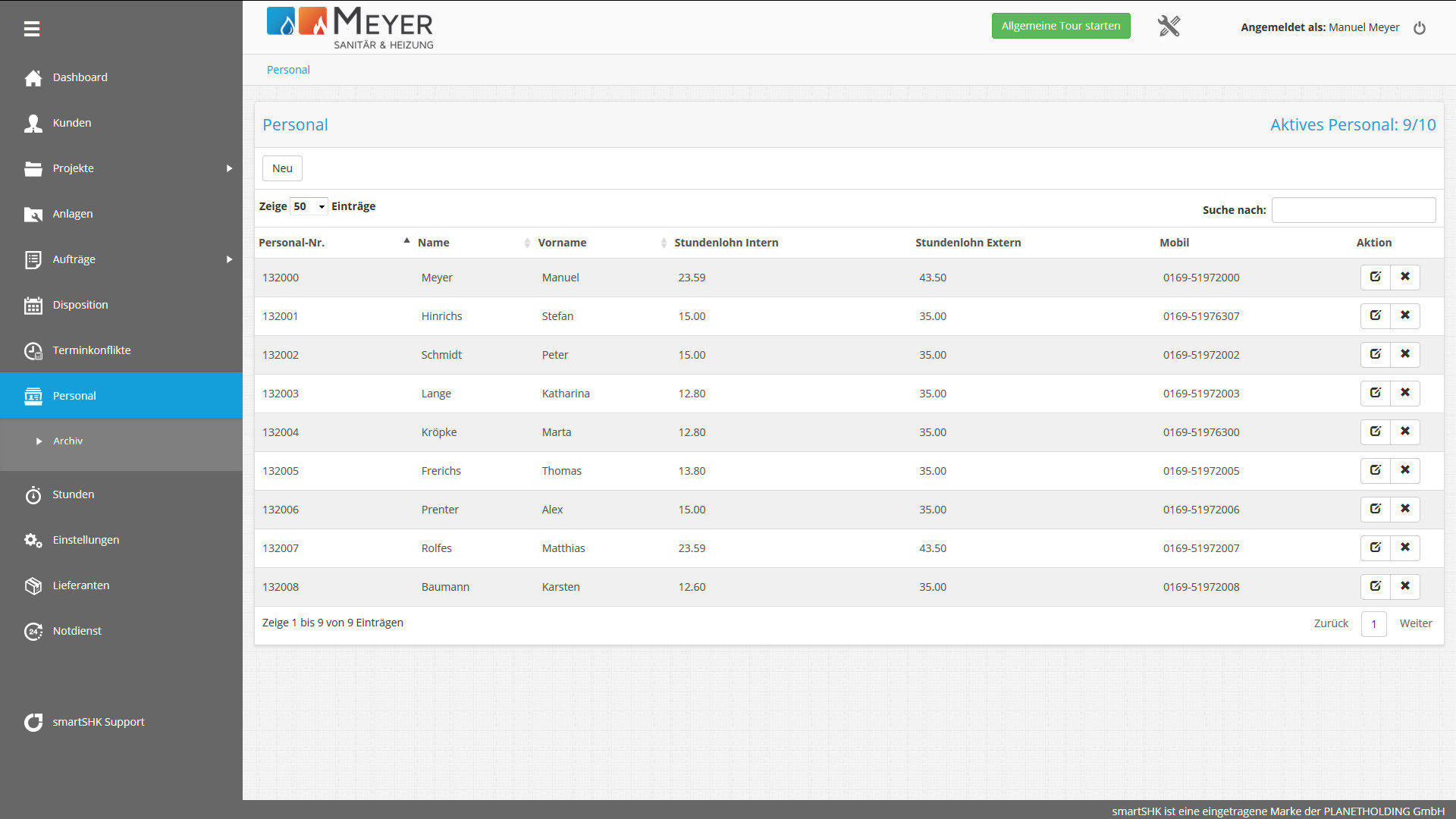This screenshot has width=1456, height=819.
Task: Click the Lieferanten box icon
Action: pyautogui.click(x=33, y=585)
